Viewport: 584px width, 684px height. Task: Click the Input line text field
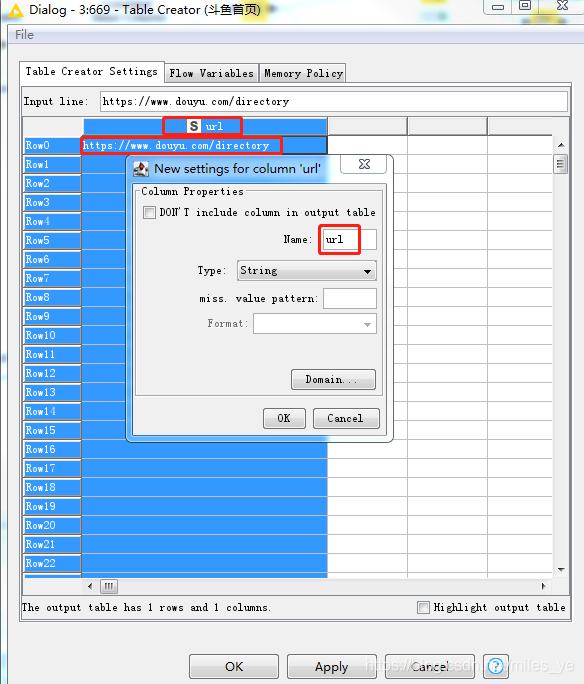(x=334, y=102)
